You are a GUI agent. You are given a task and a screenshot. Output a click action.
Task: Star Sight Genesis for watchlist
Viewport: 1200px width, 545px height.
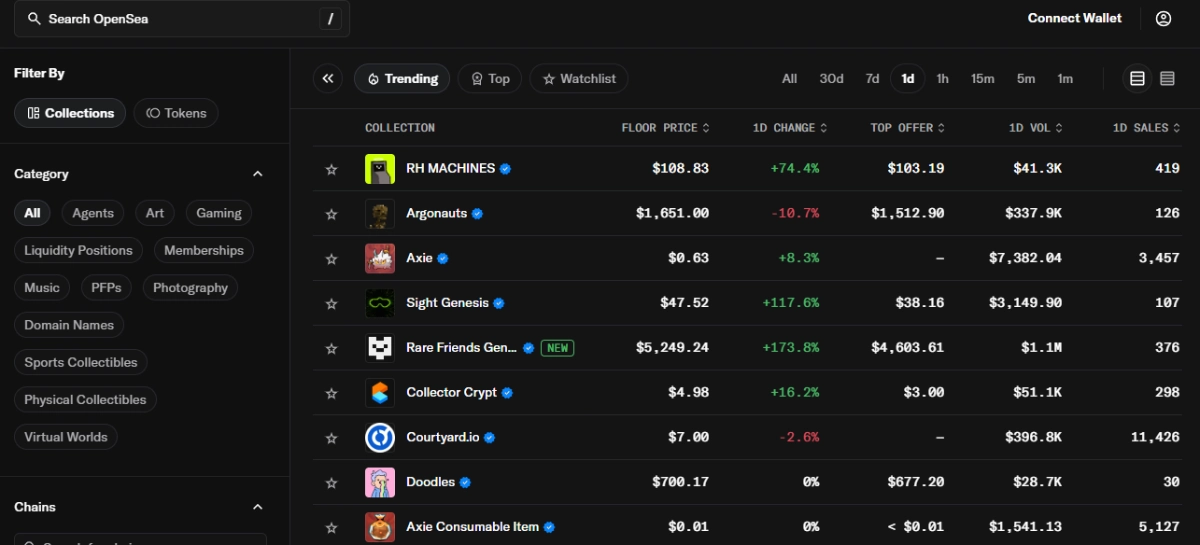(331, 303)
